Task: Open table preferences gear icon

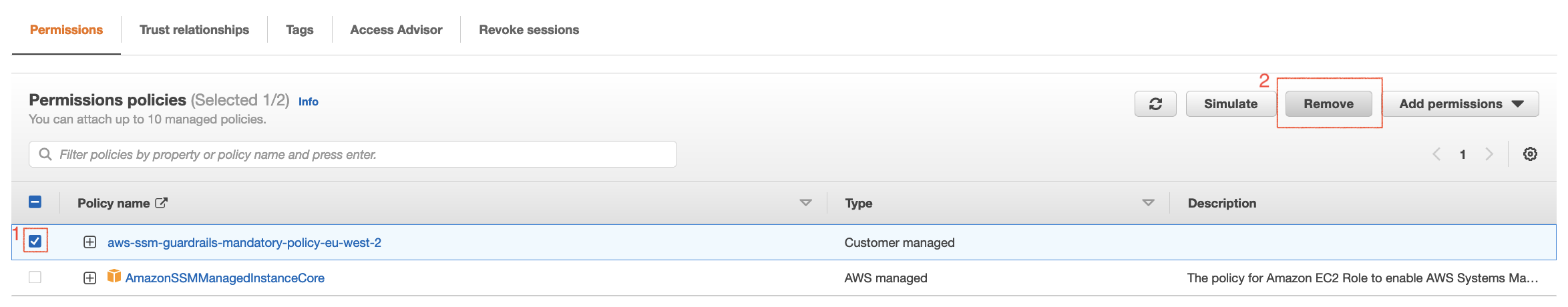Action: (1530, 154)
